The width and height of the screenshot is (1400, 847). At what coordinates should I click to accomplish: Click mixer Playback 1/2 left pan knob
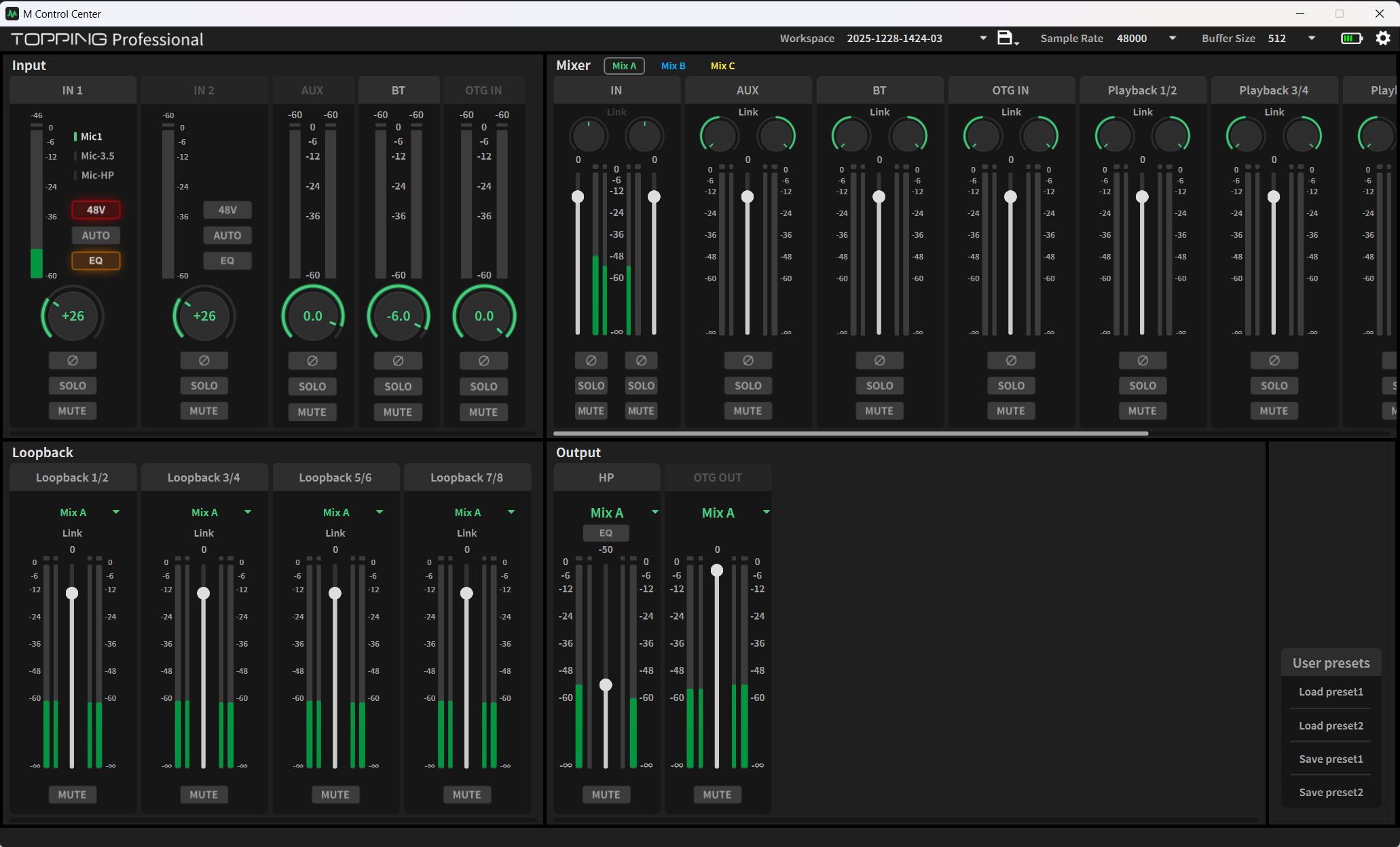click(x=1114, y=135)
